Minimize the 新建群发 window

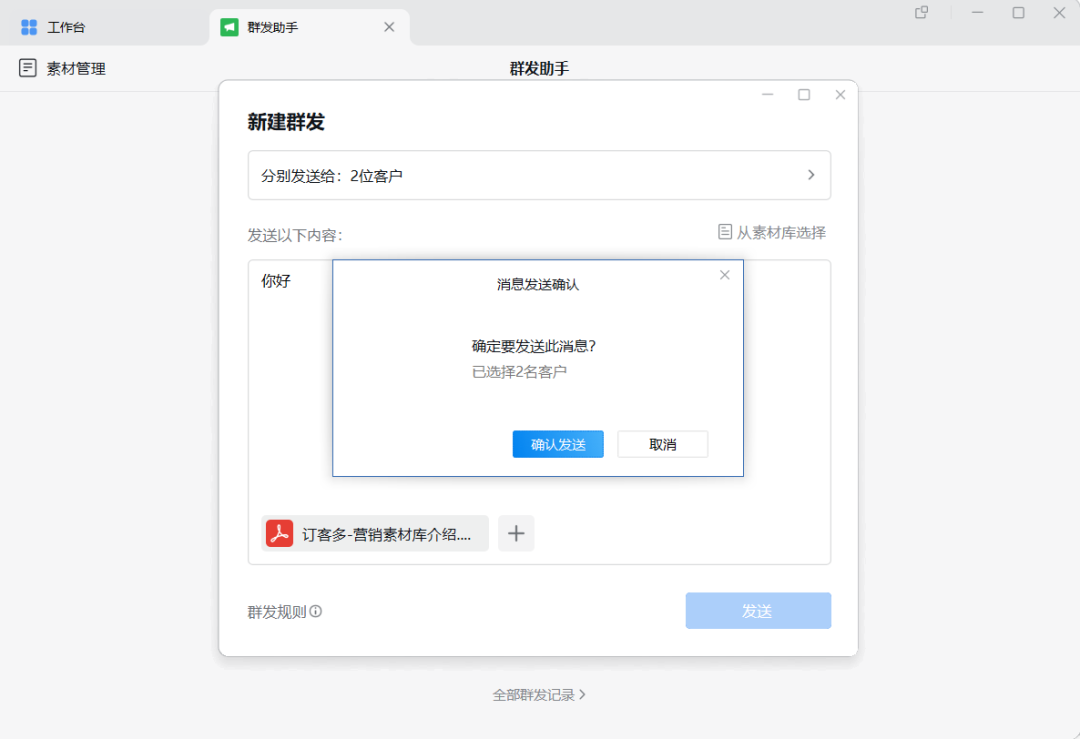tap(768, 95)
